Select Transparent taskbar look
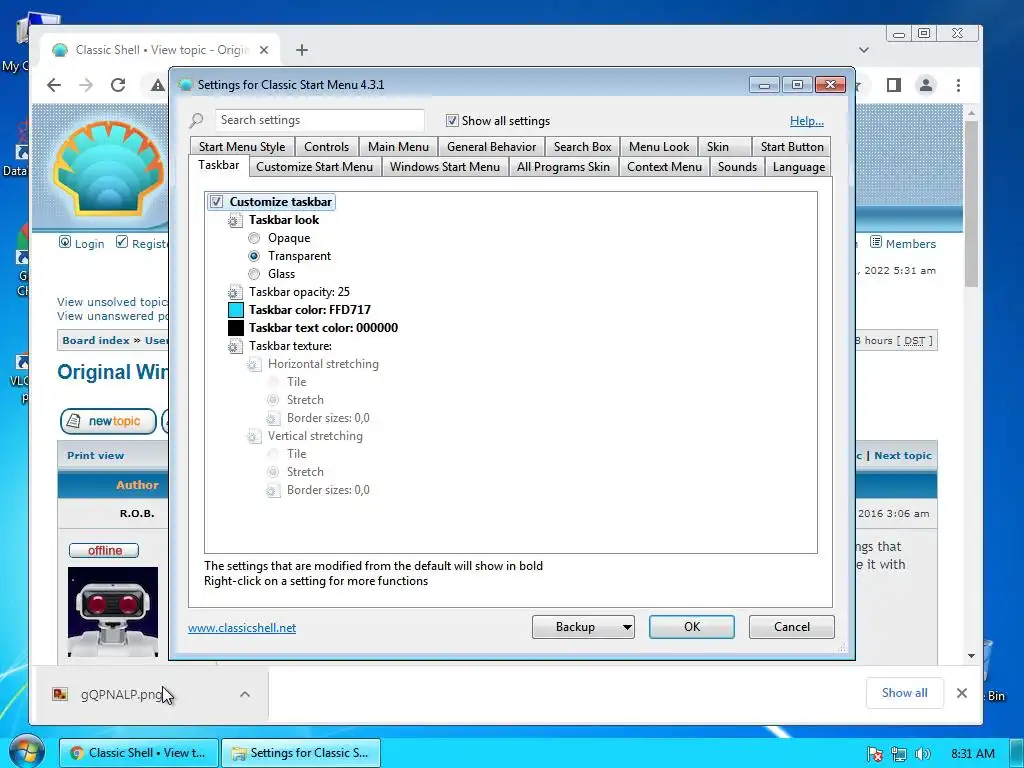 point(254,256)
